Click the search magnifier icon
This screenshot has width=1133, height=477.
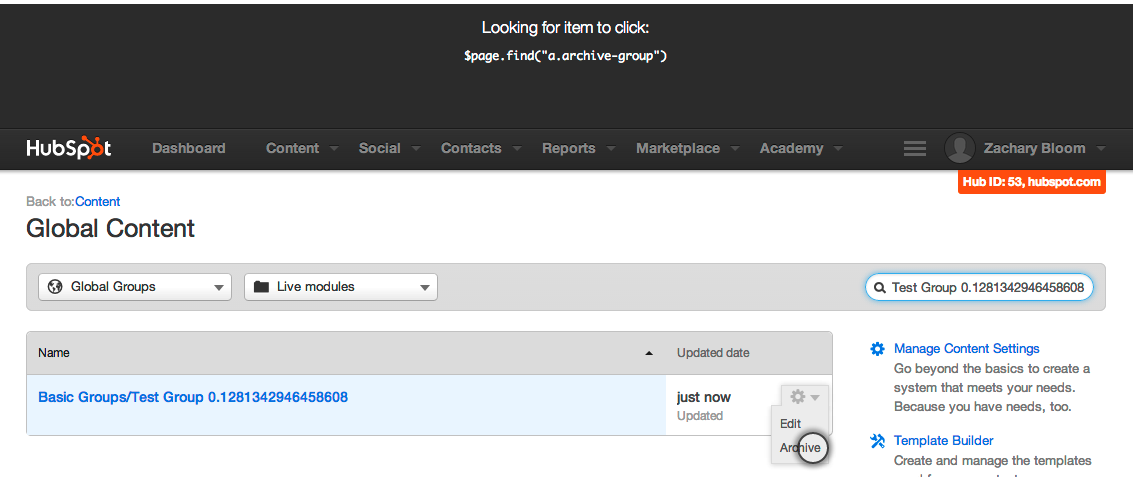[x=879, y=288]
